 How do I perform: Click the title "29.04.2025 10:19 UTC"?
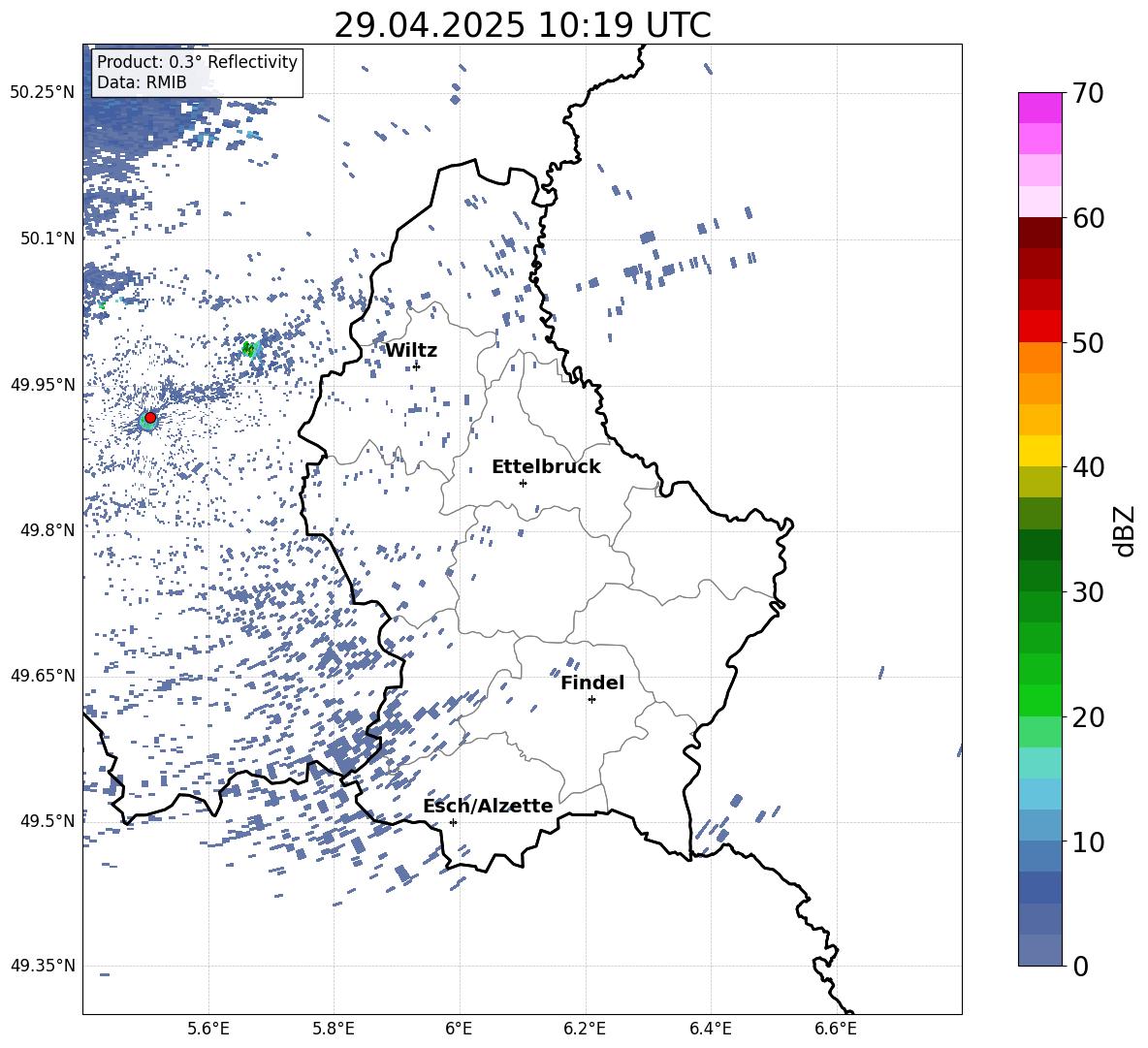(523, 25)
